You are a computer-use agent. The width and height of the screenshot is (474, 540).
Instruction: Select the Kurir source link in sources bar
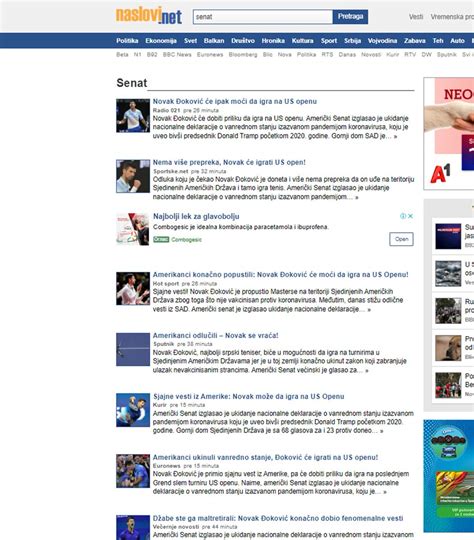[x=393, y=54]
